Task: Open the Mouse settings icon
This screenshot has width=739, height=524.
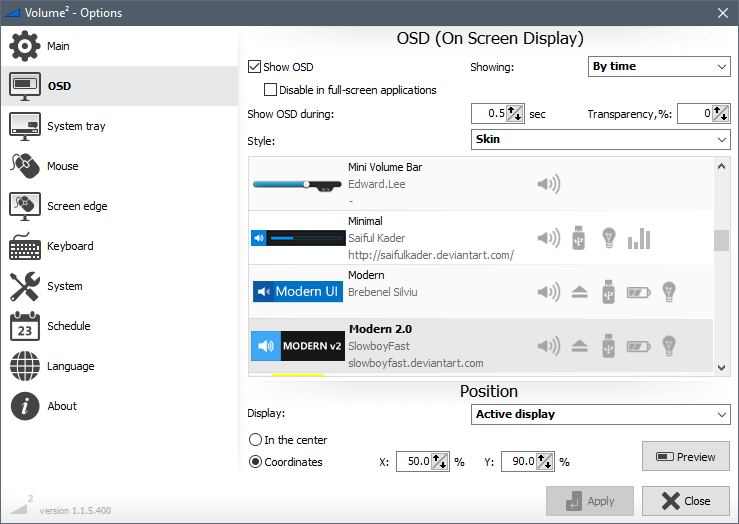Action: 25,166
